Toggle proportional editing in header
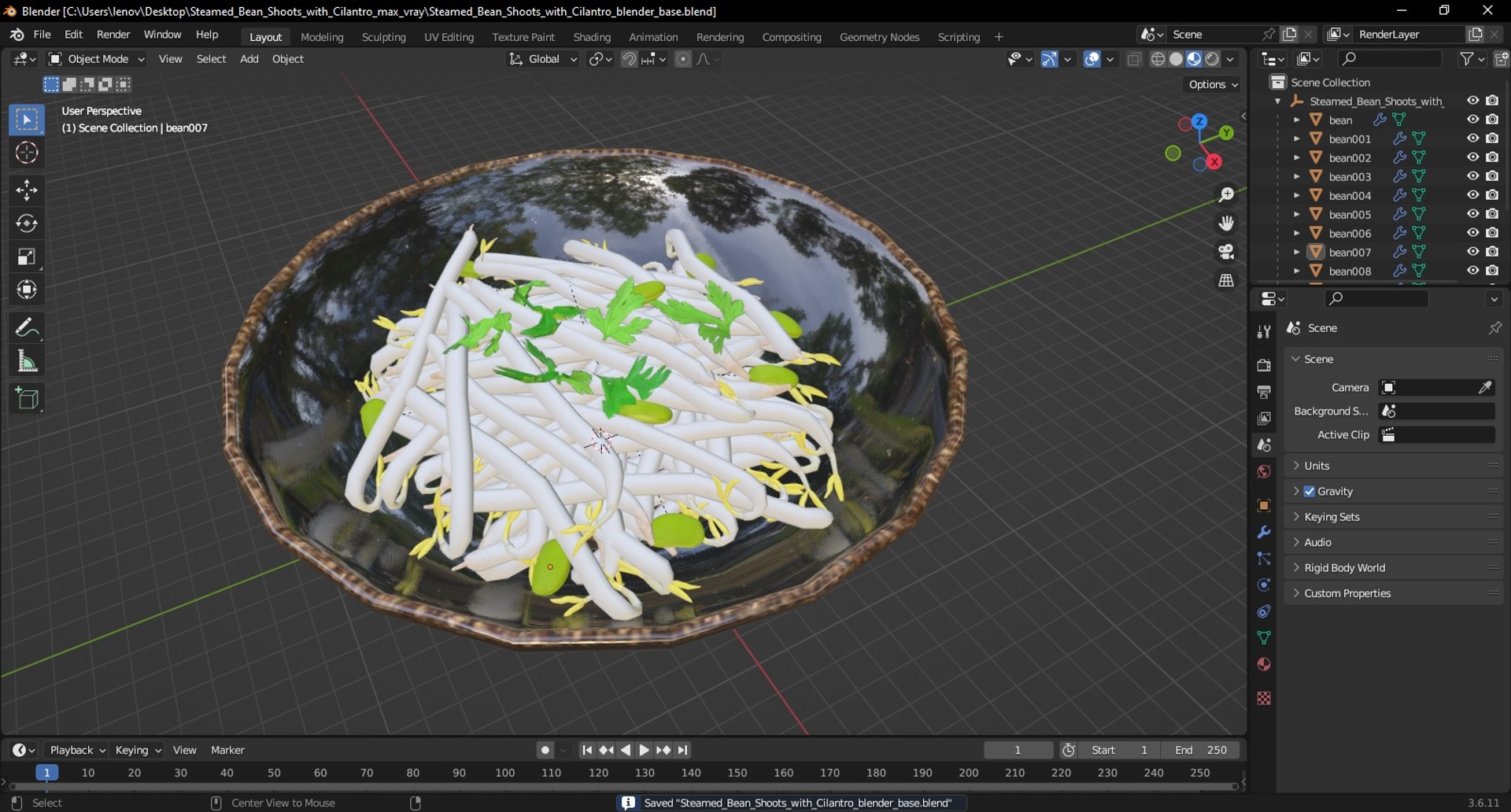The image size is (1511, 812). (683, 59)
